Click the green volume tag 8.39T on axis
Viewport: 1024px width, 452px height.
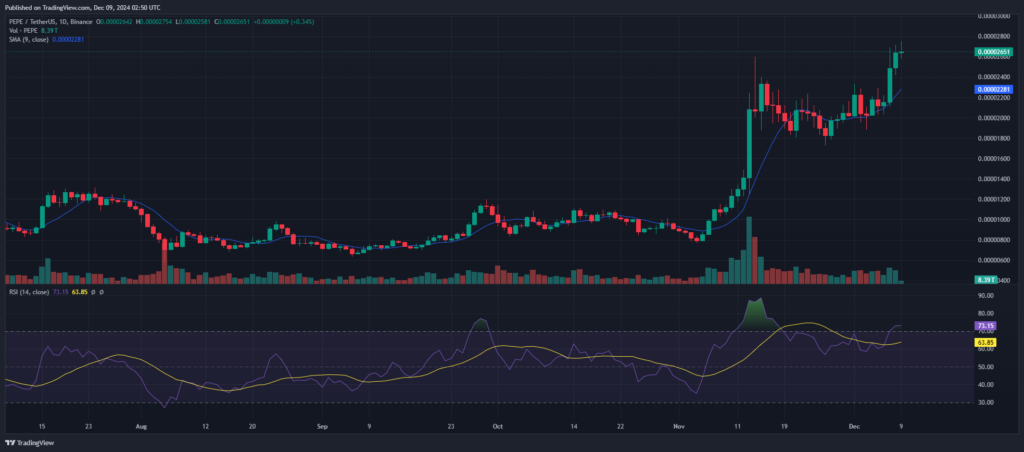point(986,281)
